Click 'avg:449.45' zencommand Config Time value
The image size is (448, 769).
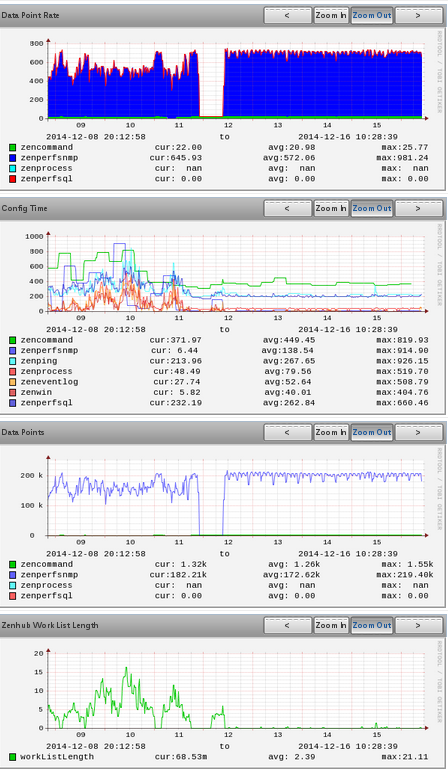pos(289,340)
